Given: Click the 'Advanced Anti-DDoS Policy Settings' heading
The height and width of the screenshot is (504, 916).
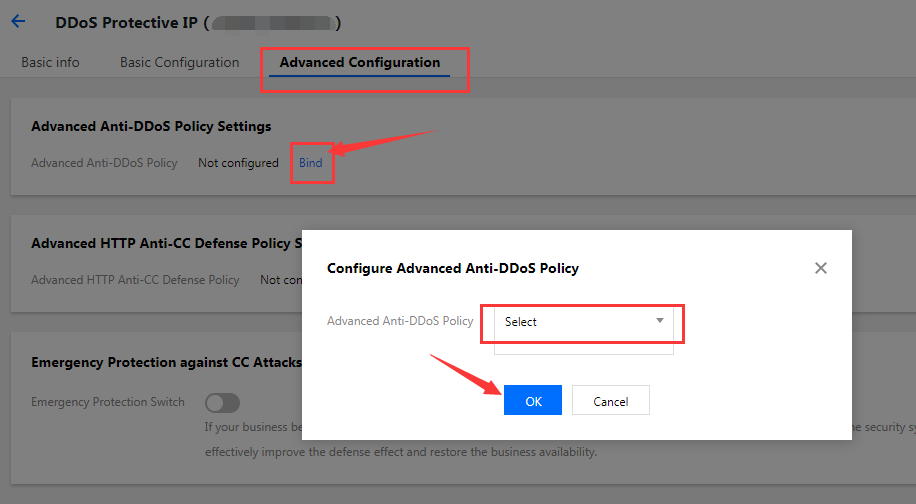Looking at the screenshot, I should [x=151, y=127].
